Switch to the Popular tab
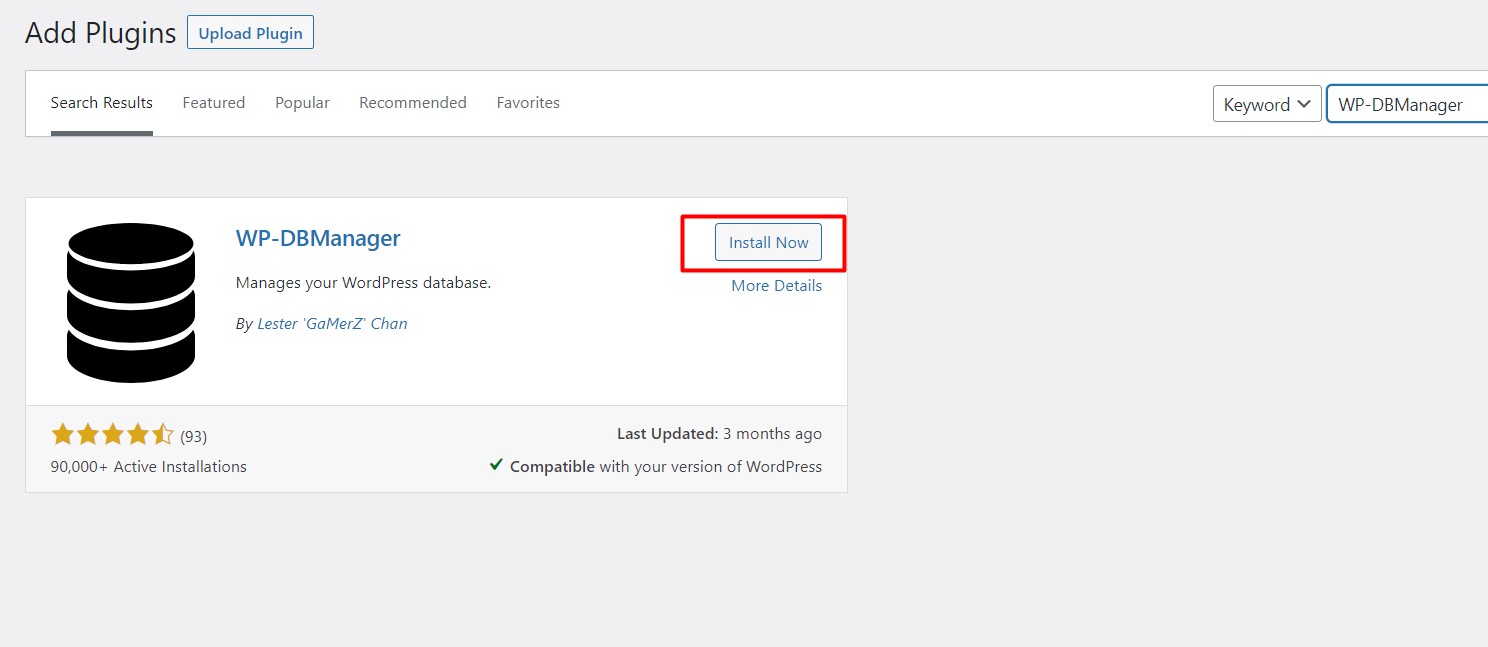Screen dimensions: 1488x647 (302, 103)
